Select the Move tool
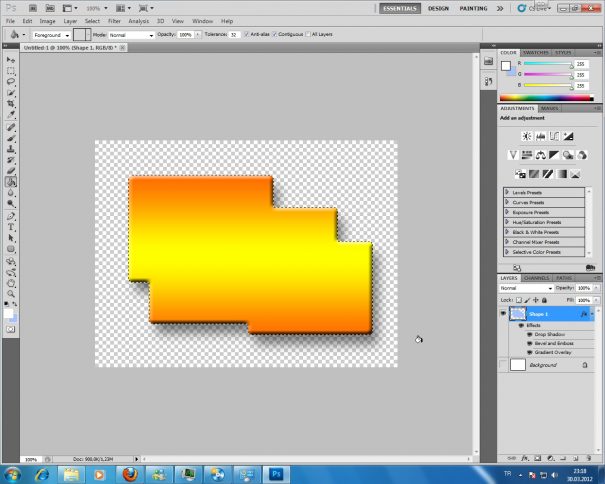The height and width of the screenshot is (484, 605). [x=11, y=60]
